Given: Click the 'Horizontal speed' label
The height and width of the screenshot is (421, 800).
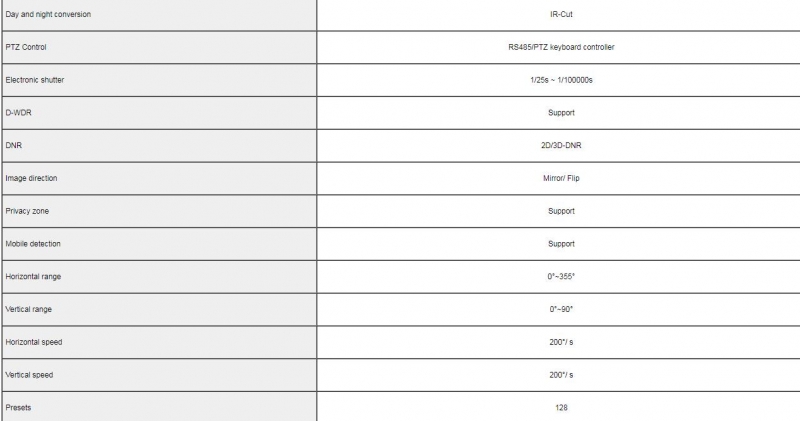Looking at the screenshot, I should click(x=34, y=342).
